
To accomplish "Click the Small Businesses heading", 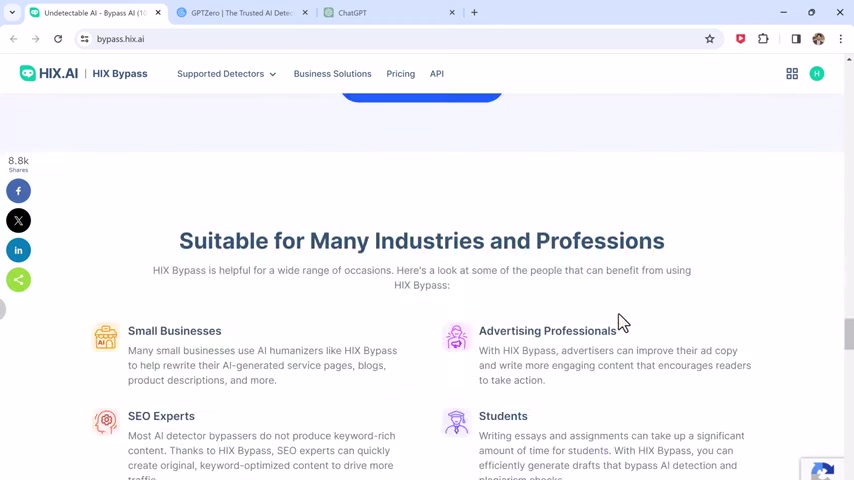I will coord(174,331).
